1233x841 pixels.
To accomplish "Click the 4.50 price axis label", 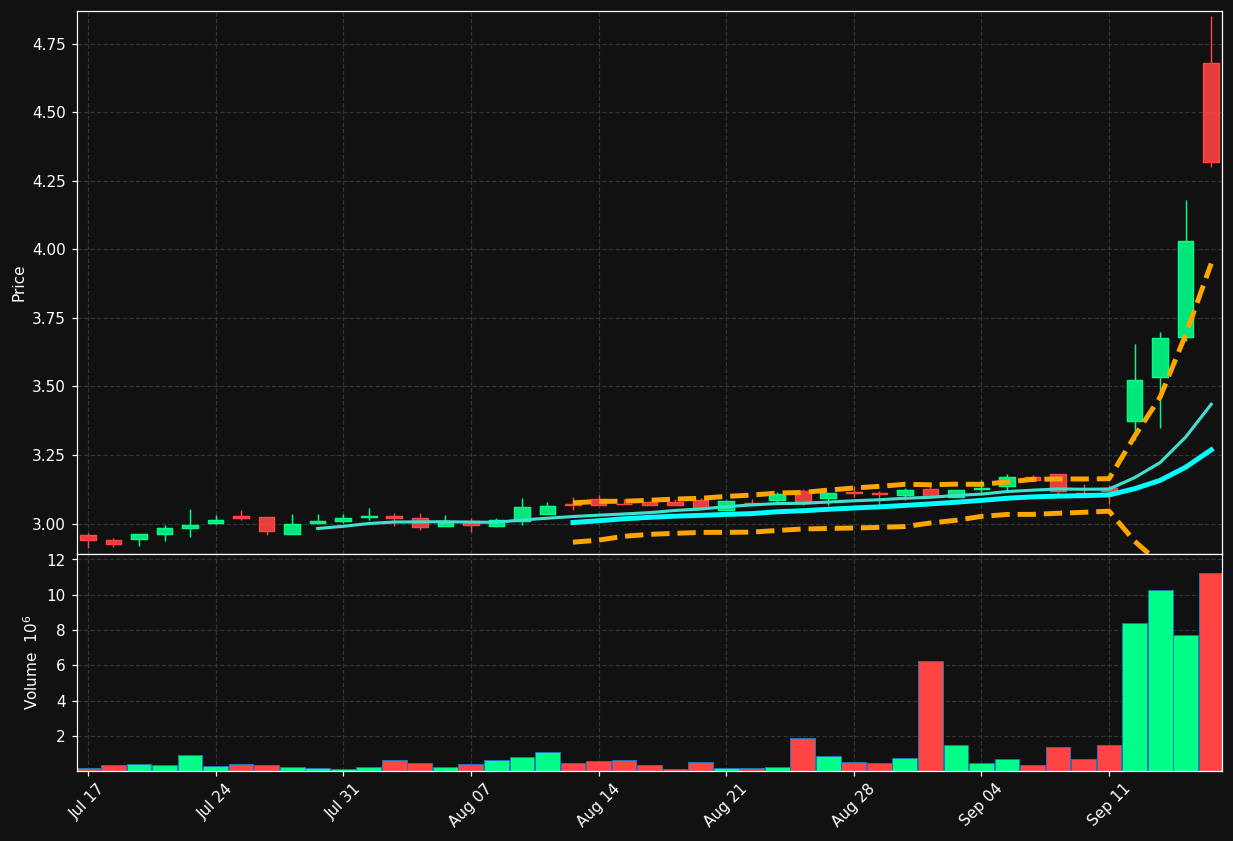I will 49,113.
